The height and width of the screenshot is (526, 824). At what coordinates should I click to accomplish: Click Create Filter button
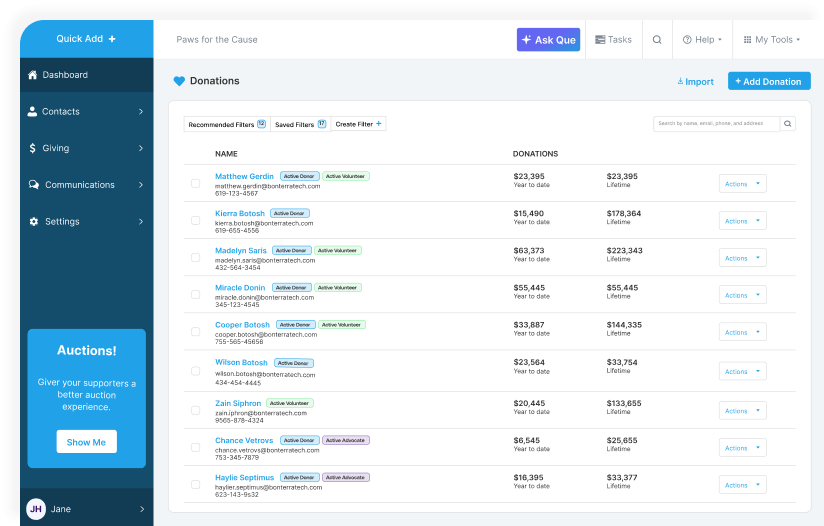pyautogui.click(x=358, y=124)
